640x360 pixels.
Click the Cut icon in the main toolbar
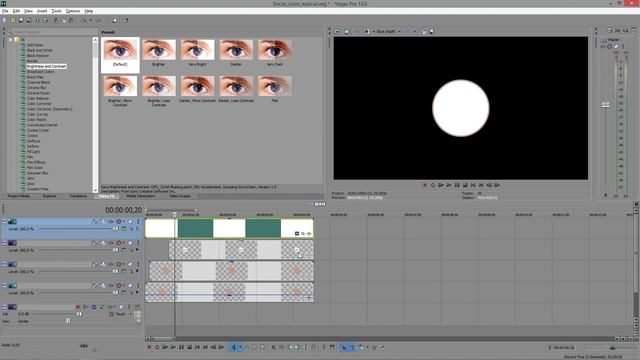click(x=56, y=20)
